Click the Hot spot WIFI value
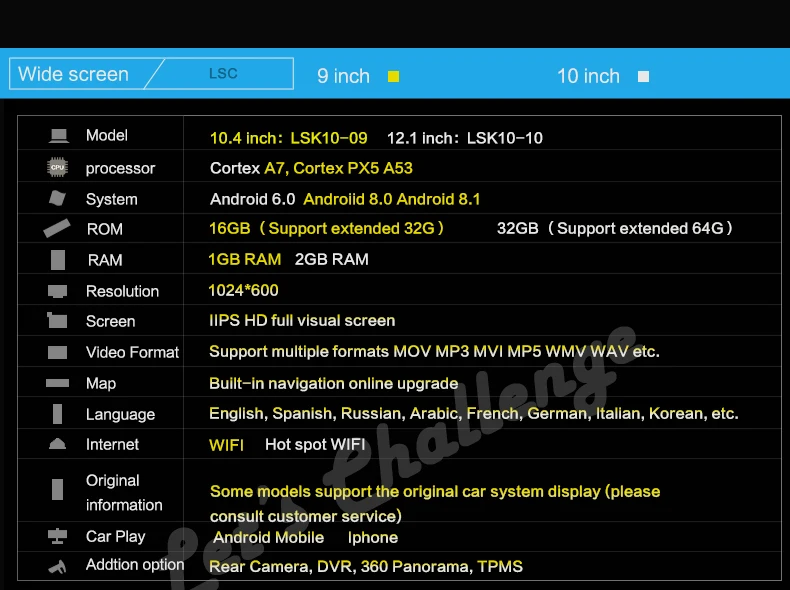Viewport: 790px width, 590px height. pos(315,444)
